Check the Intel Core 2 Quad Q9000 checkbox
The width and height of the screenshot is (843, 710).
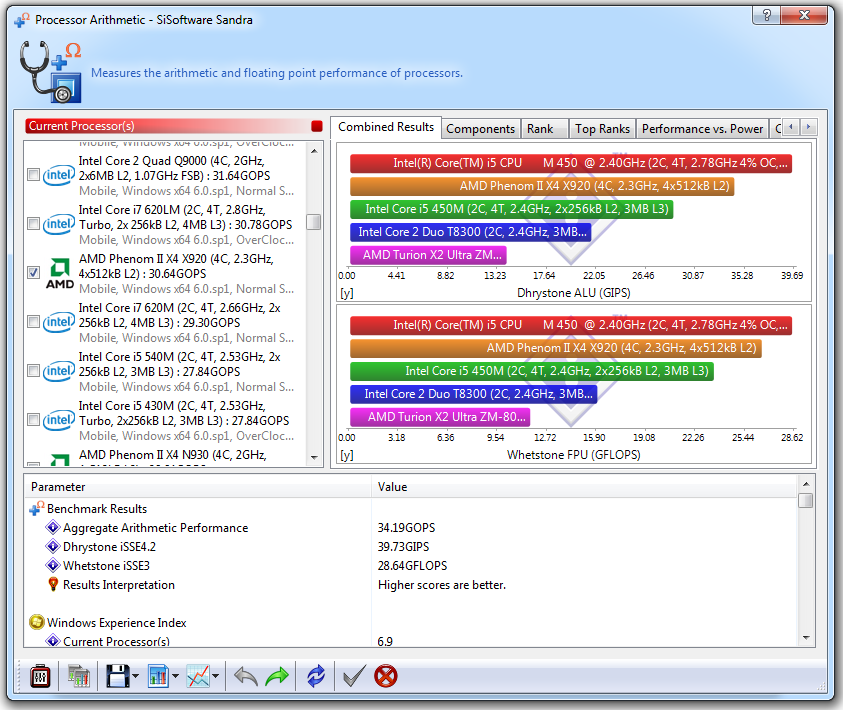pyautogui.click(x=33, y=175)
